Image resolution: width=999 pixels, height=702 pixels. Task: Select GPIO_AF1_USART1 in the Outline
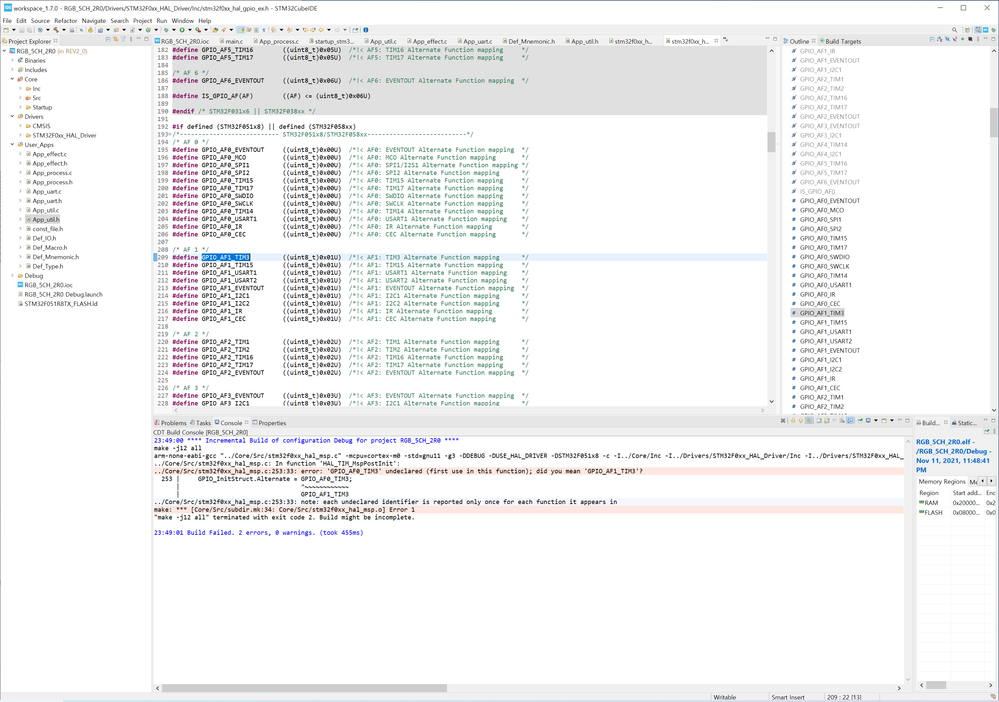tap(822, 332)
